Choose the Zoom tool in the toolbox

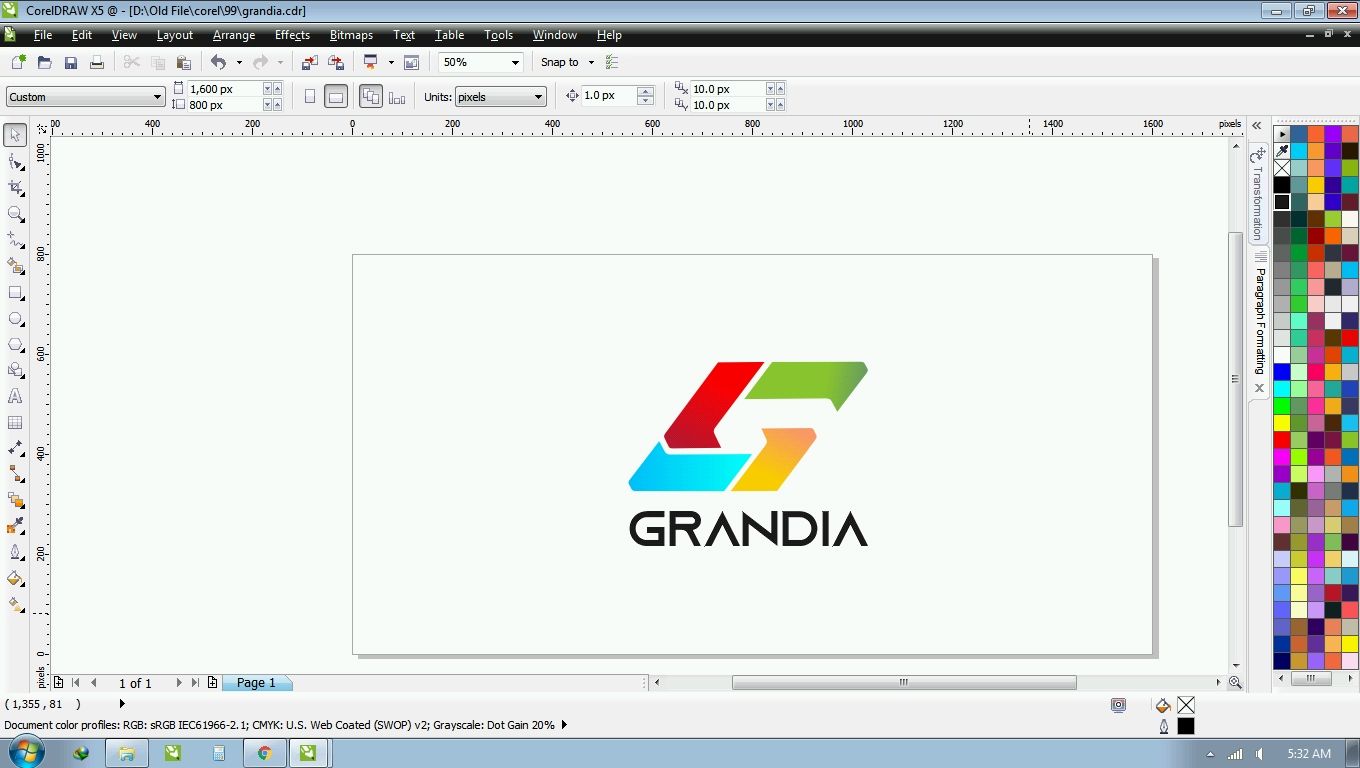(x=15, y=214)
